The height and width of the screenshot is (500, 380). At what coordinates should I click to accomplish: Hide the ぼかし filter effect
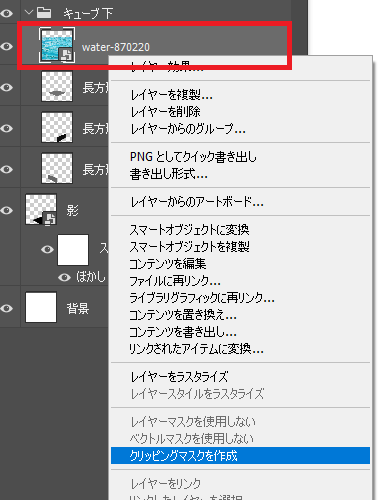click(64, 277)
